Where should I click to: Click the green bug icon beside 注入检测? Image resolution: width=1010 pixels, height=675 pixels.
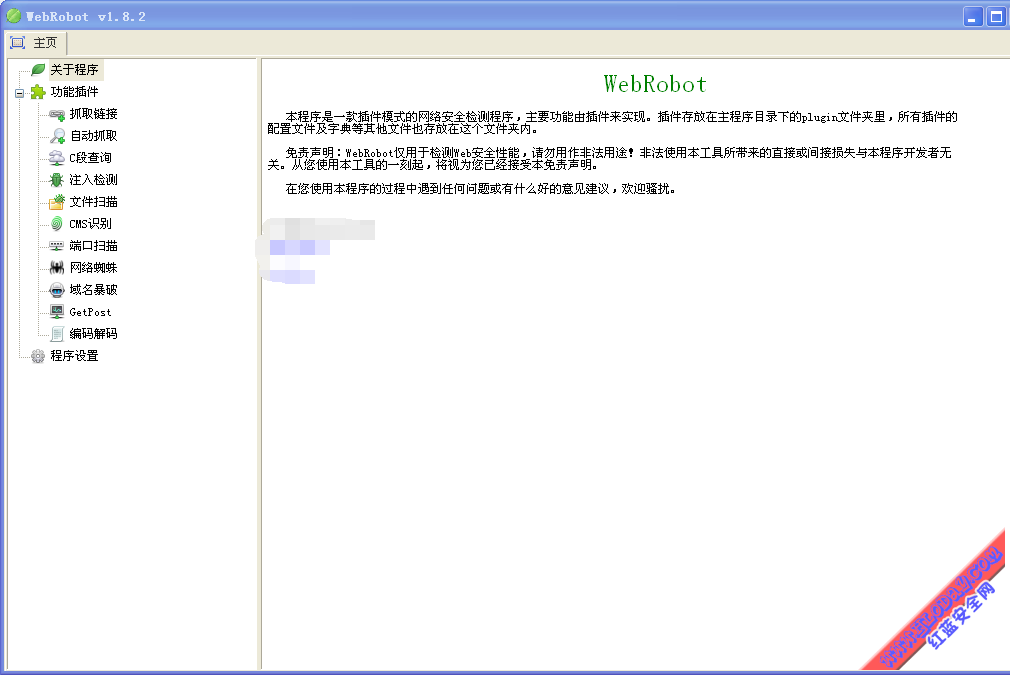point(57,180)
